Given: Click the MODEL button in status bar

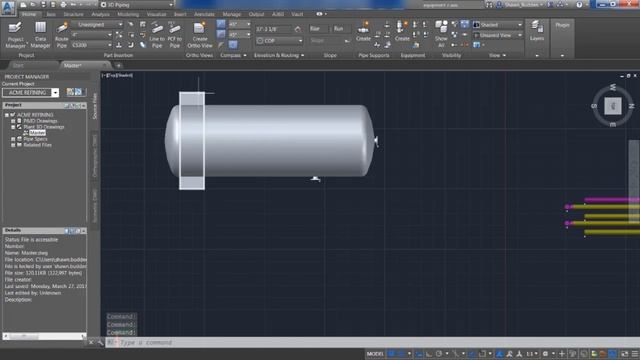Looking at the screenshot, I should 375,353.
